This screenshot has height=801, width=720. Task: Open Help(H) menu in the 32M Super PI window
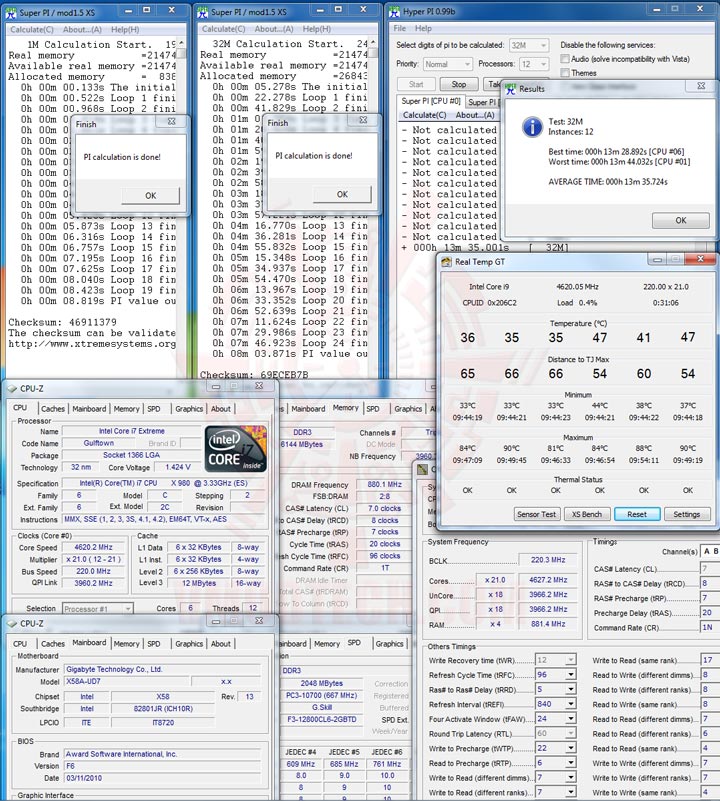coord(316,29)
